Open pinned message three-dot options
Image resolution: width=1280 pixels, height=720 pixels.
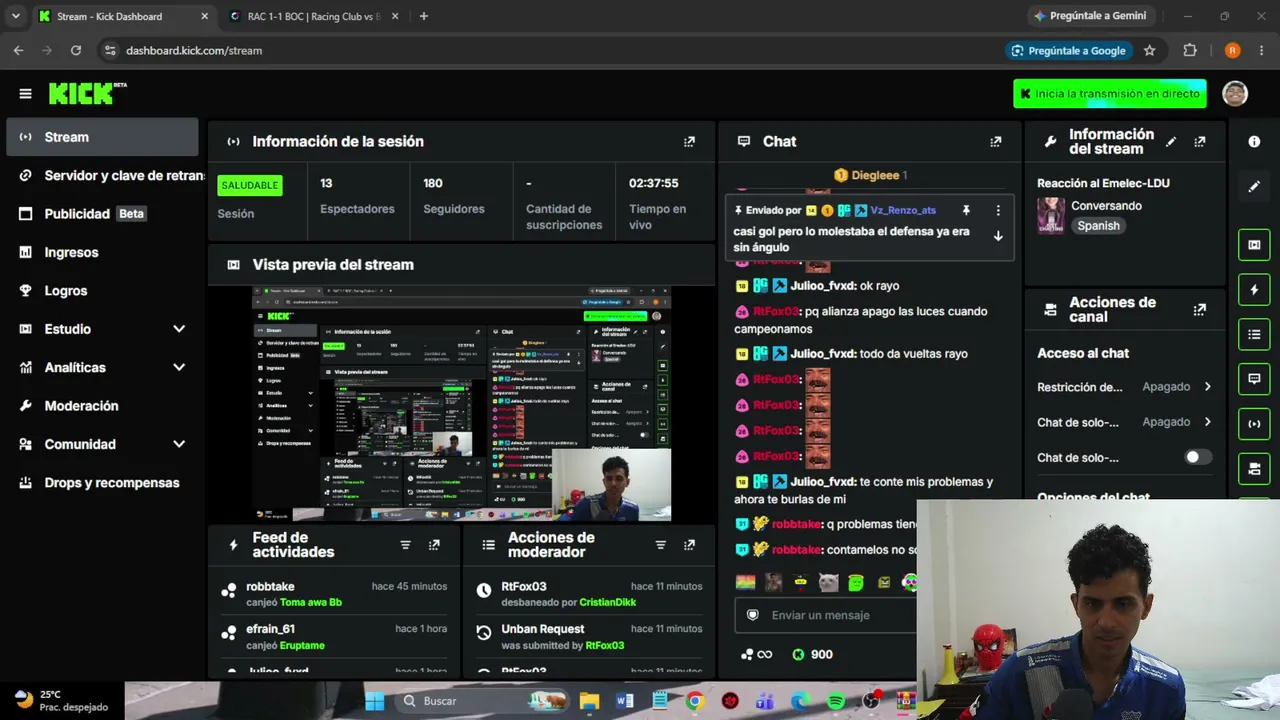click(x=997, y=211)
